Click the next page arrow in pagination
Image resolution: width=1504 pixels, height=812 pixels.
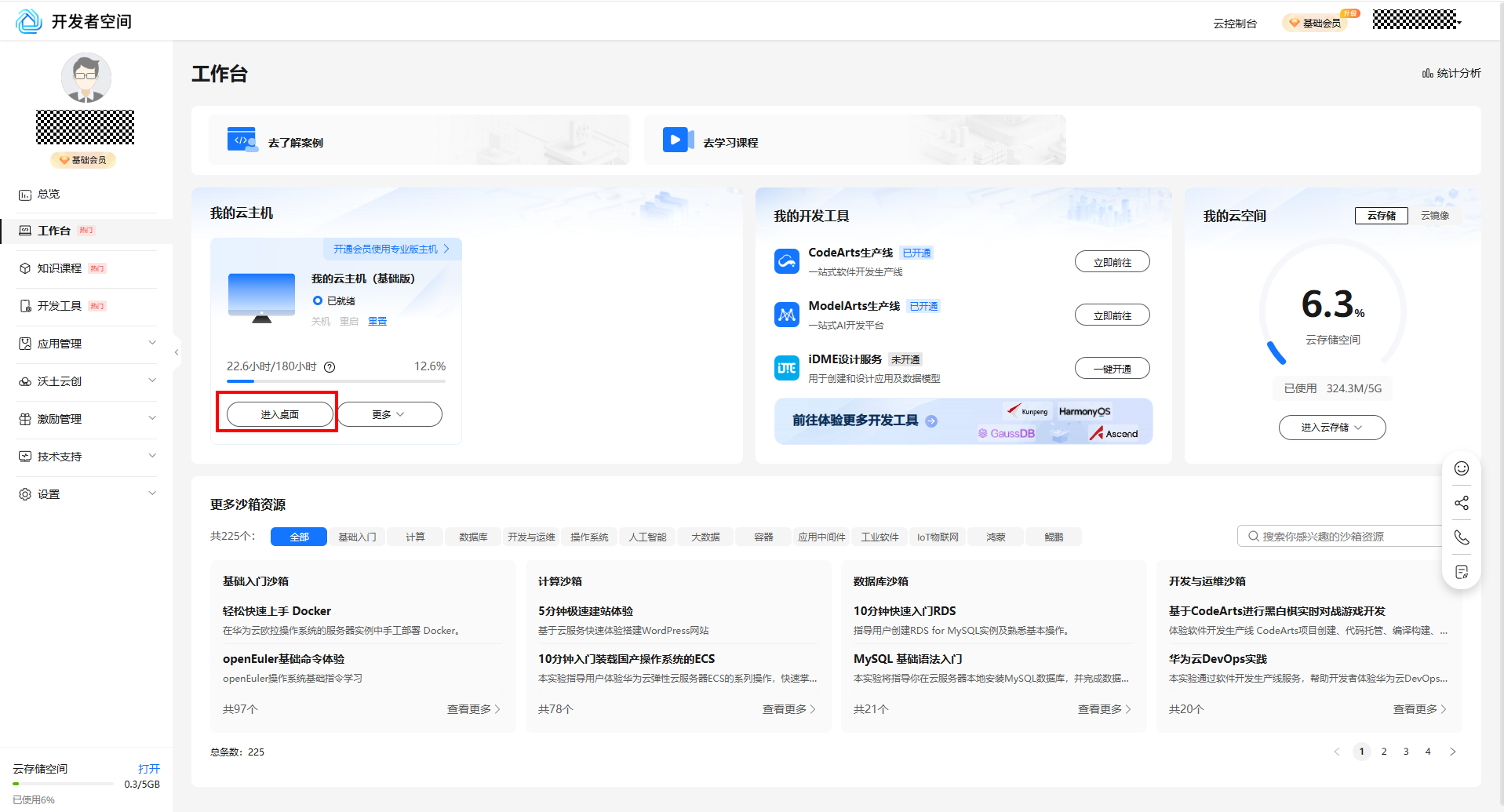pos(1453,752)
